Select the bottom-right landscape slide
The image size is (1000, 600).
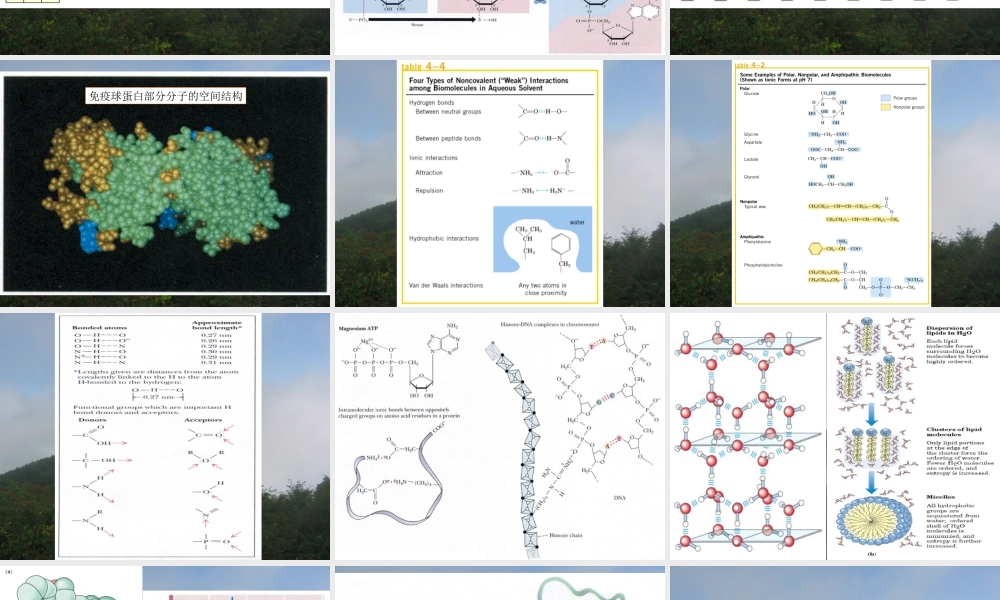pyautogui.click(x=833, y=583)
